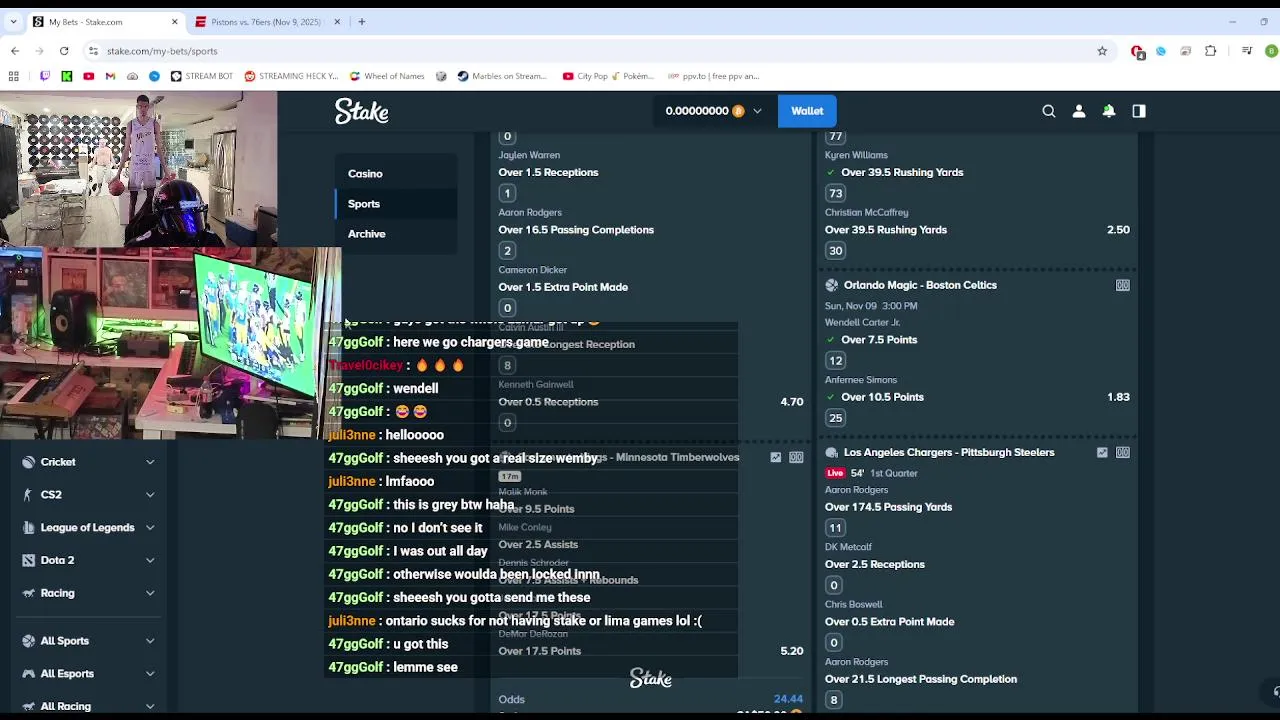This screenshot has height=720, width=1280.
Task: Expand the All Esports sidebar section
Action: 150,674
